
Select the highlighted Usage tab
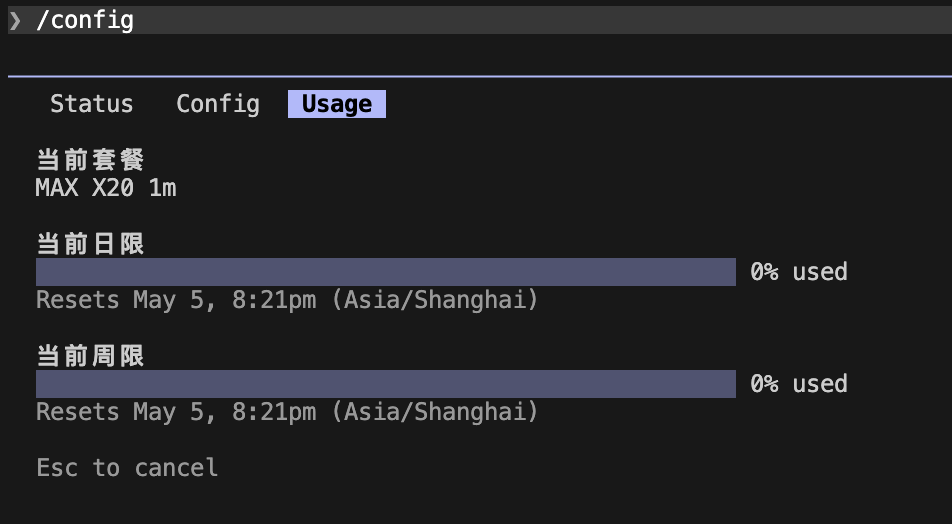click(337, 104)
